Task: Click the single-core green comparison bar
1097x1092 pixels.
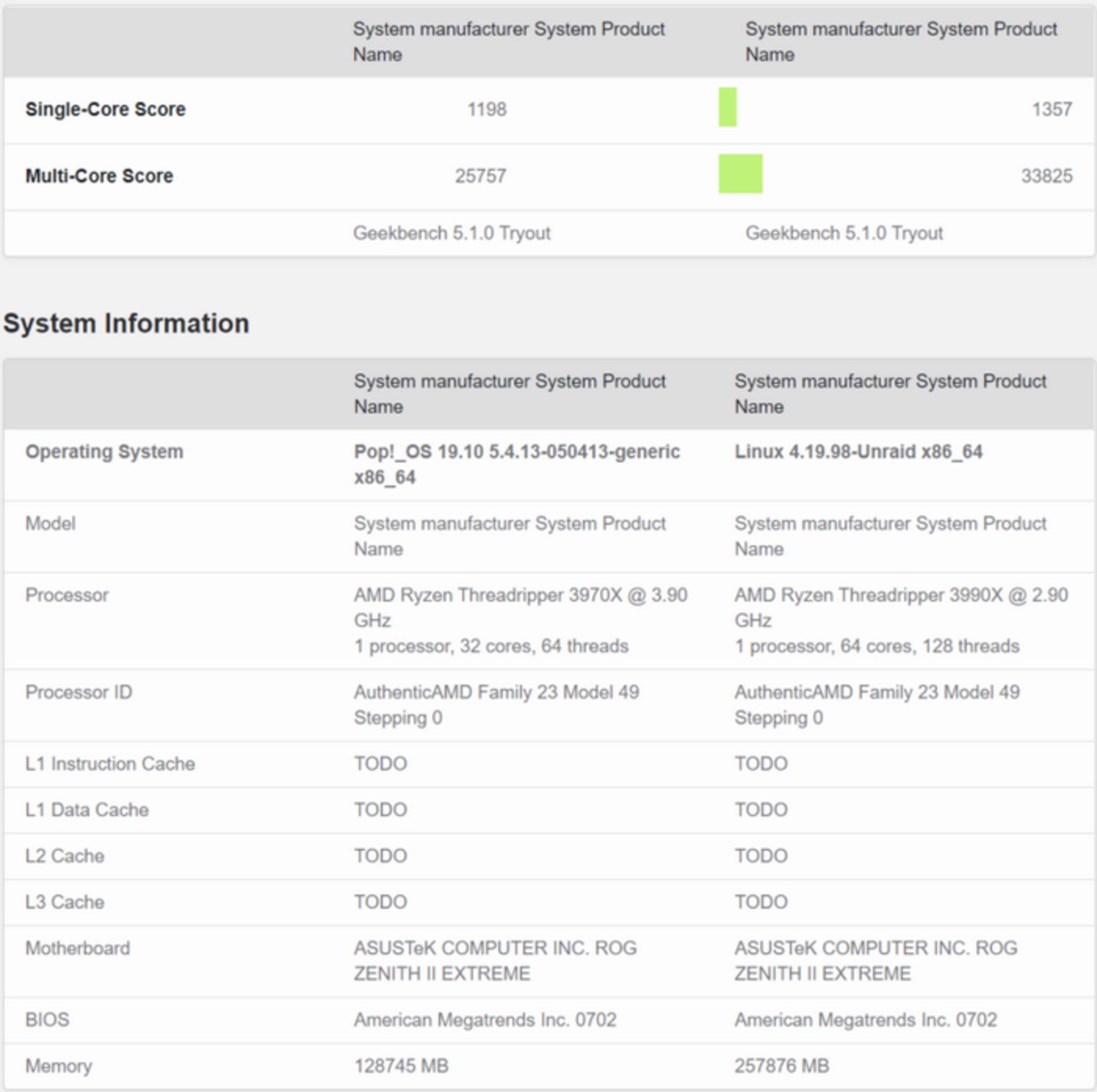Action: [727, 107]
